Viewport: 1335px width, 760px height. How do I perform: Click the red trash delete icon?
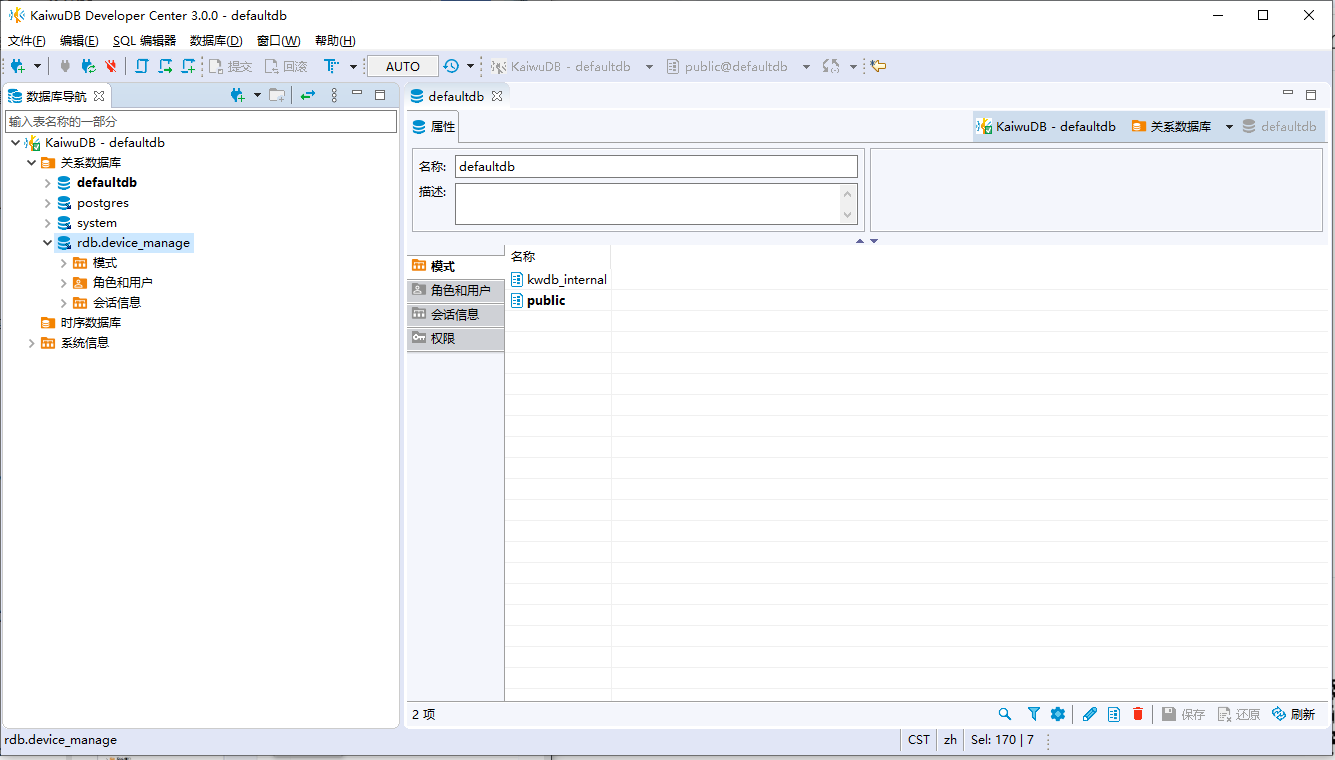(1138, 714)
